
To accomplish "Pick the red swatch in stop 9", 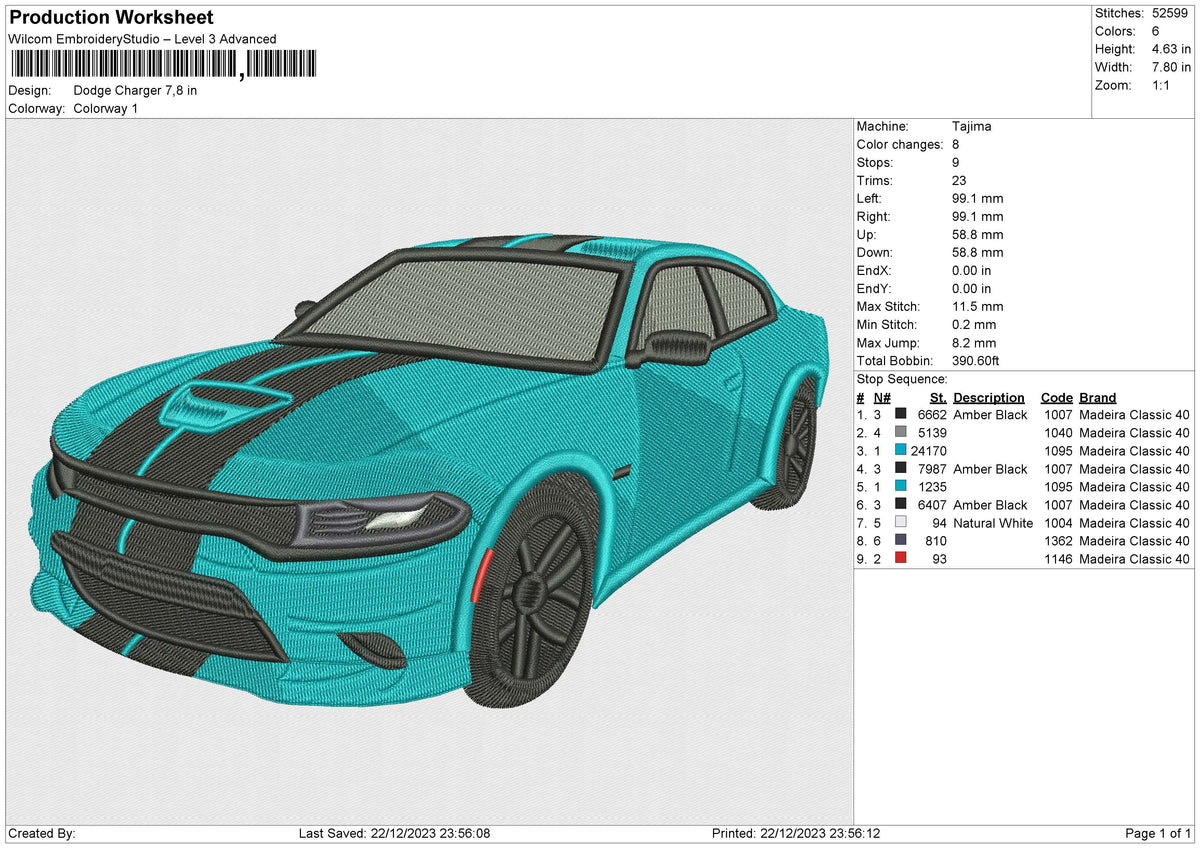I will 901,559.
